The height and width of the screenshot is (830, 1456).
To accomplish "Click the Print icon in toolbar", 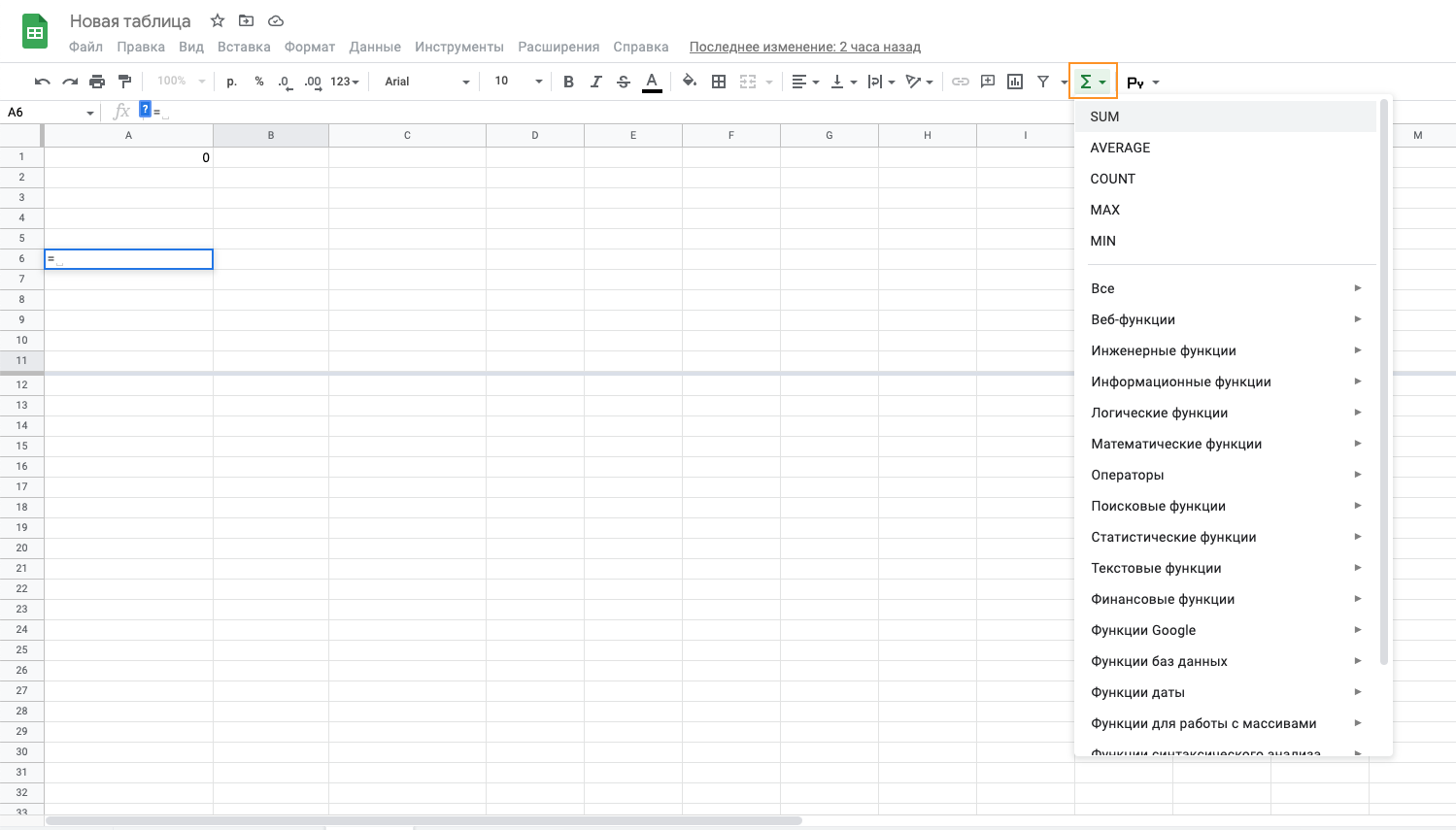I will click(x=97, y=82).
